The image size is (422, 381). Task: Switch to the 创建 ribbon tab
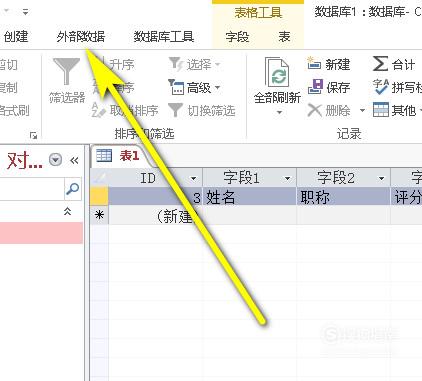15,36
